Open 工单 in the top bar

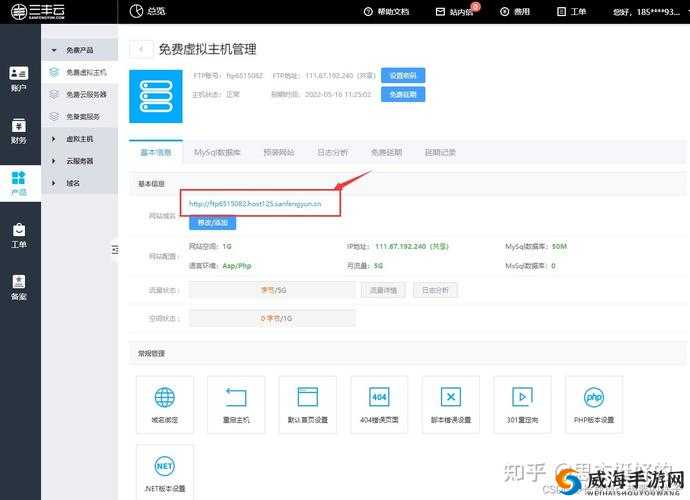tap(571, 11)
